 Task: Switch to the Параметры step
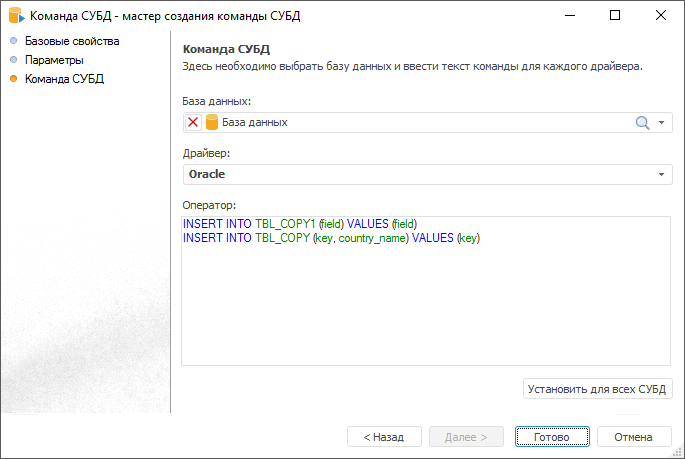pos(54,60)
